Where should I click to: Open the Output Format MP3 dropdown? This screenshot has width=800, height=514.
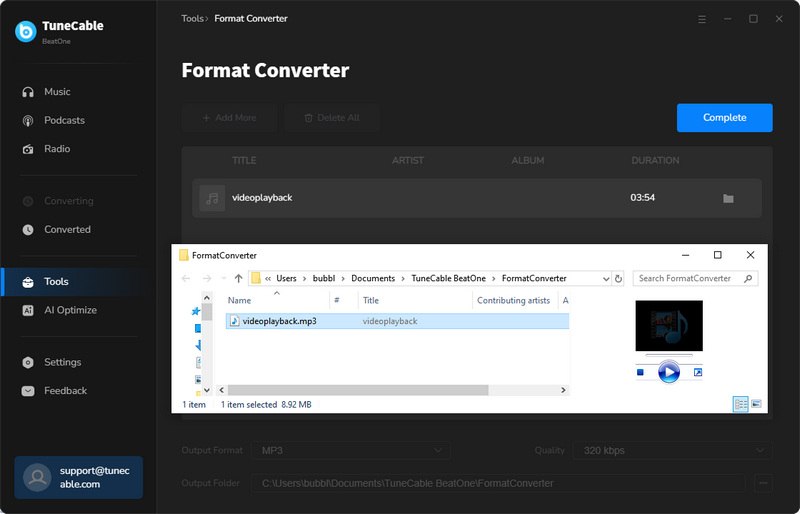pos(351,451)
